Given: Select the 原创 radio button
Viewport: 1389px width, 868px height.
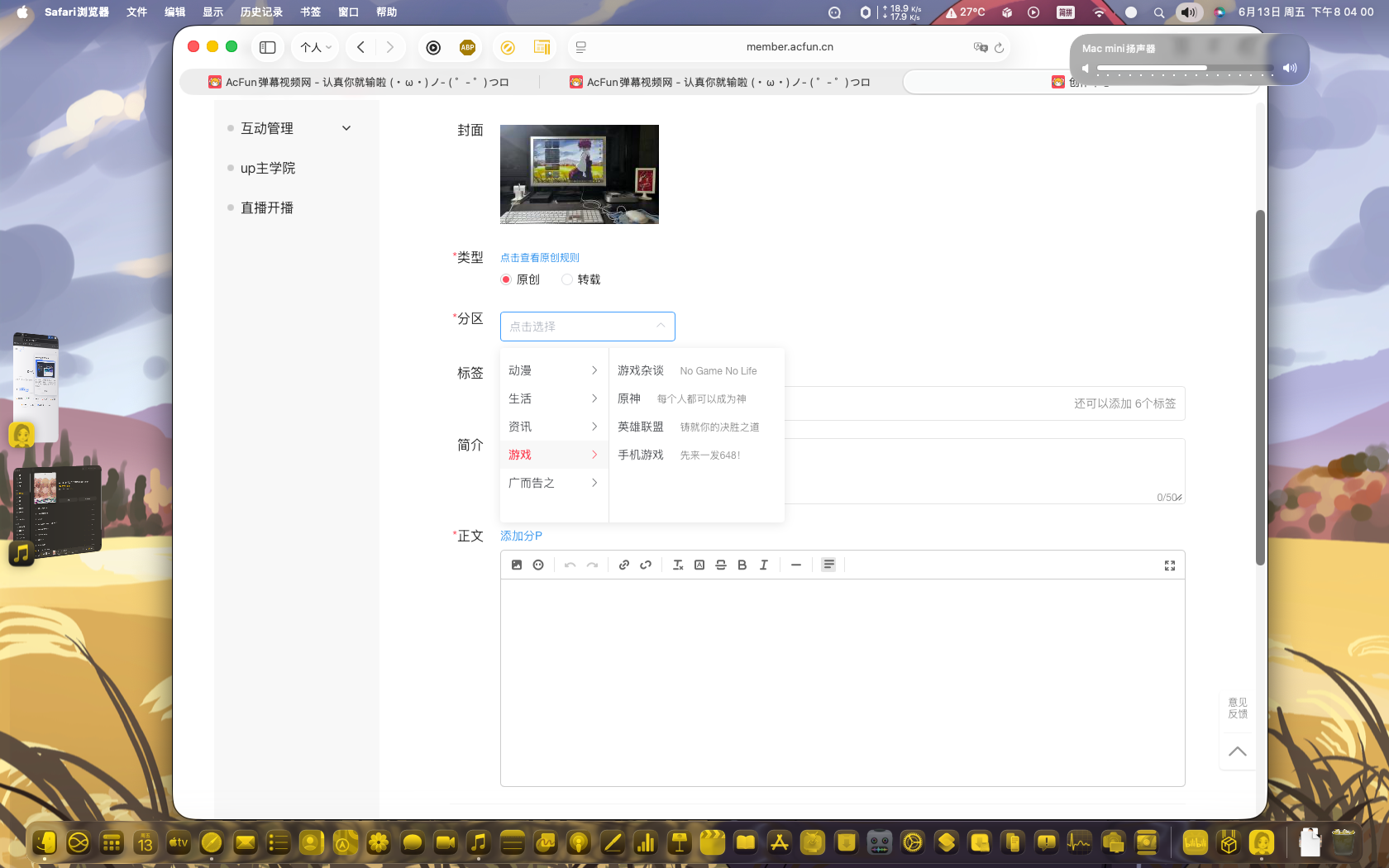Looking at the screenshot, I should (506, 279).
